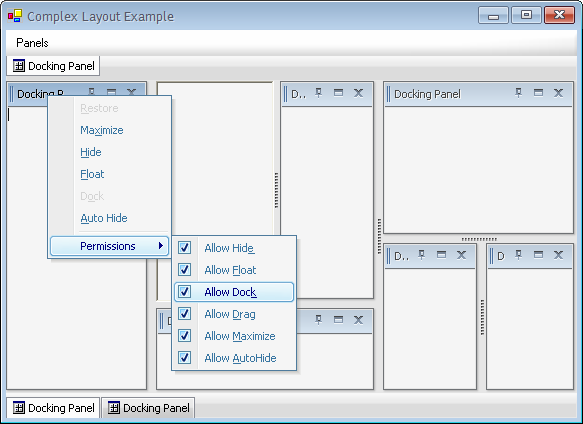Pin the narrow far-right D panel
This screenshot has height=424, width=583.
[x=518, y=255]
